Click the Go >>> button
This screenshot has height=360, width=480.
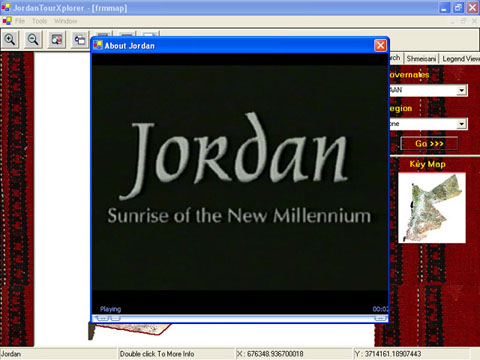tap(429, 144)
